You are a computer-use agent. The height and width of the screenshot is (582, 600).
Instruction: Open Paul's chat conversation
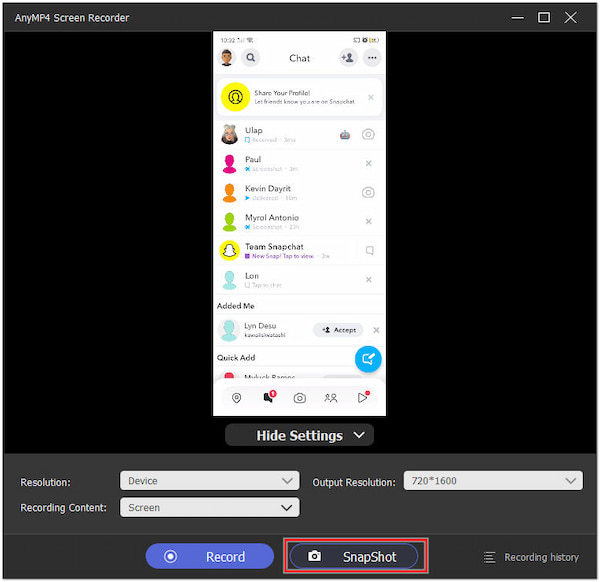(300, 164)
